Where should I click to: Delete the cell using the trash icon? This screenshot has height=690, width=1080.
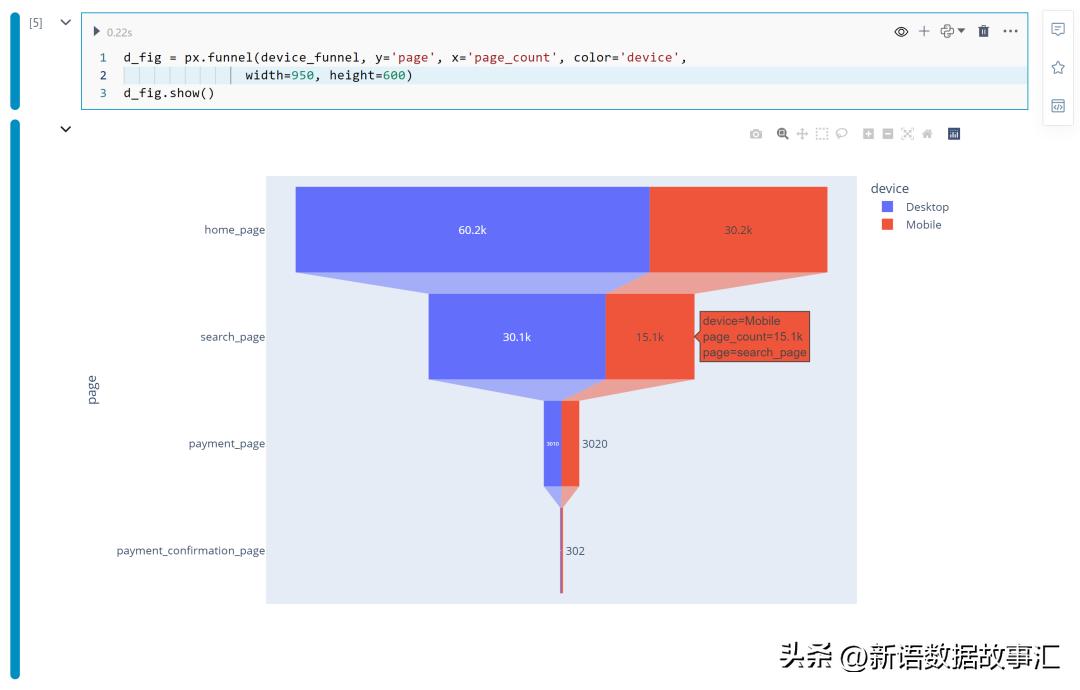coord(982,31)
